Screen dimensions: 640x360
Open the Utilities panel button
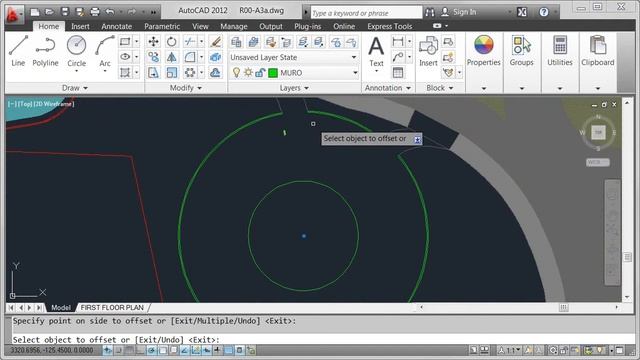(560, 51)
